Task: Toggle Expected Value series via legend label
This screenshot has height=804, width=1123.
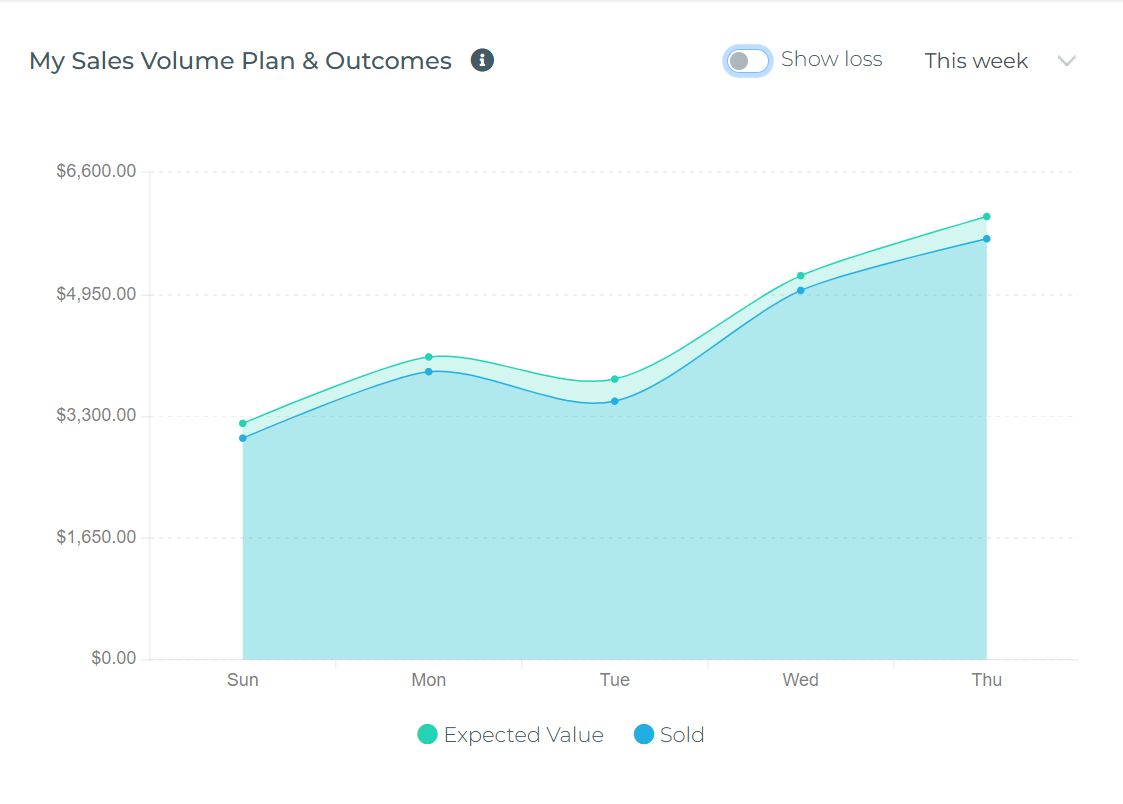Action: click(523, 735)
